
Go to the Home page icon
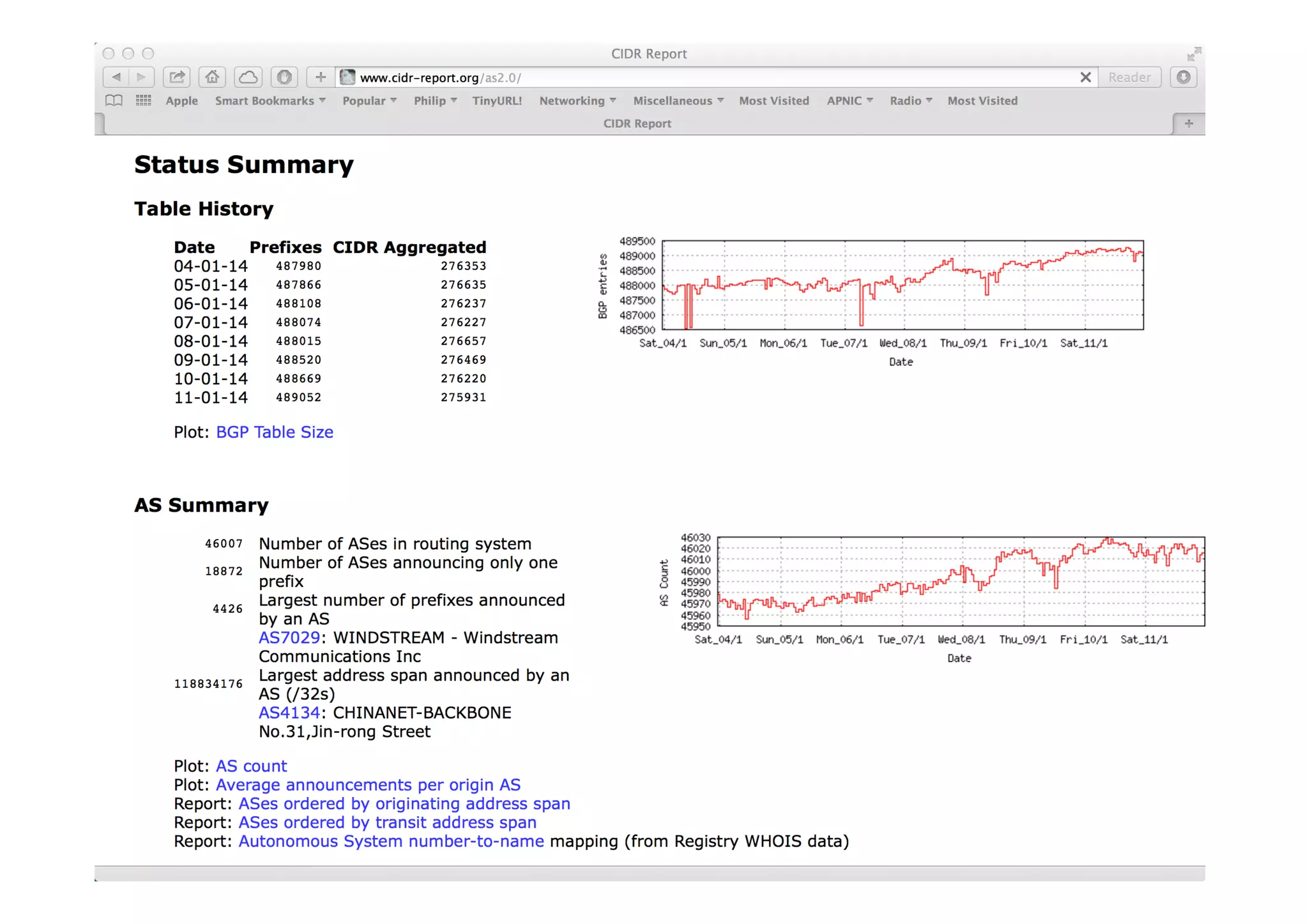click(x=212, y=77)
